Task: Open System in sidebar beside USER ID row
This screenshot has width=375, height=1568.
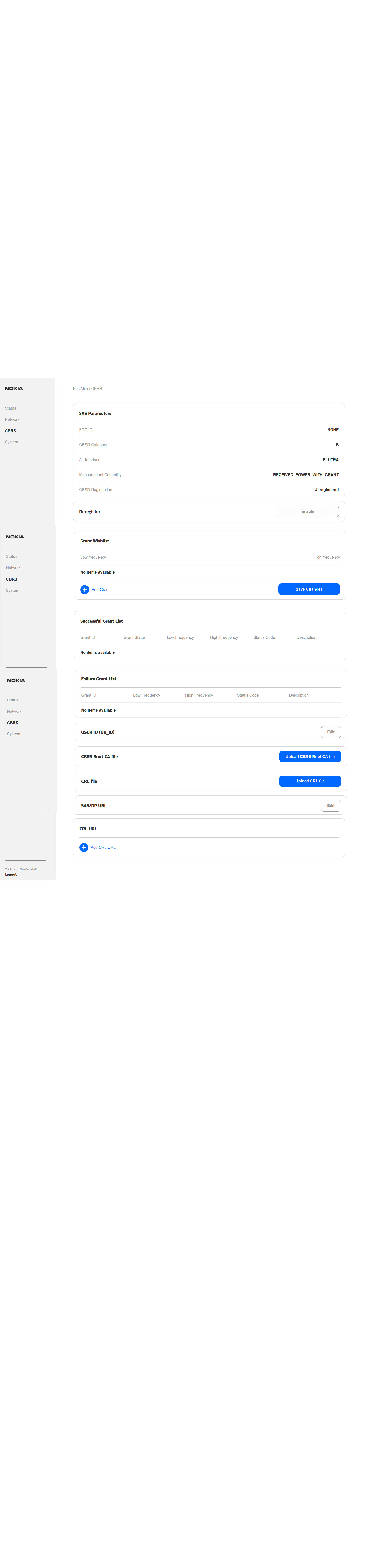Action: click(x=13, y=734)
